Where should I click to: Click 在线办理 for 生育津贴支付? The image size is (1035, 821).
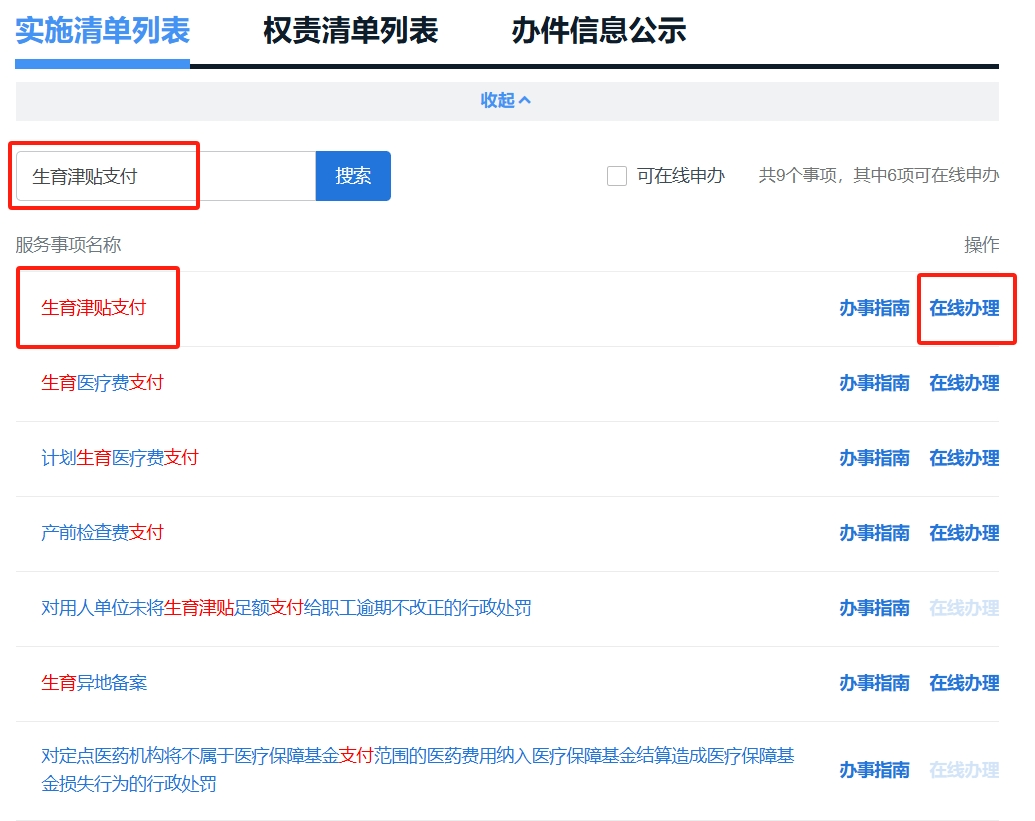(x=963, y=308)
